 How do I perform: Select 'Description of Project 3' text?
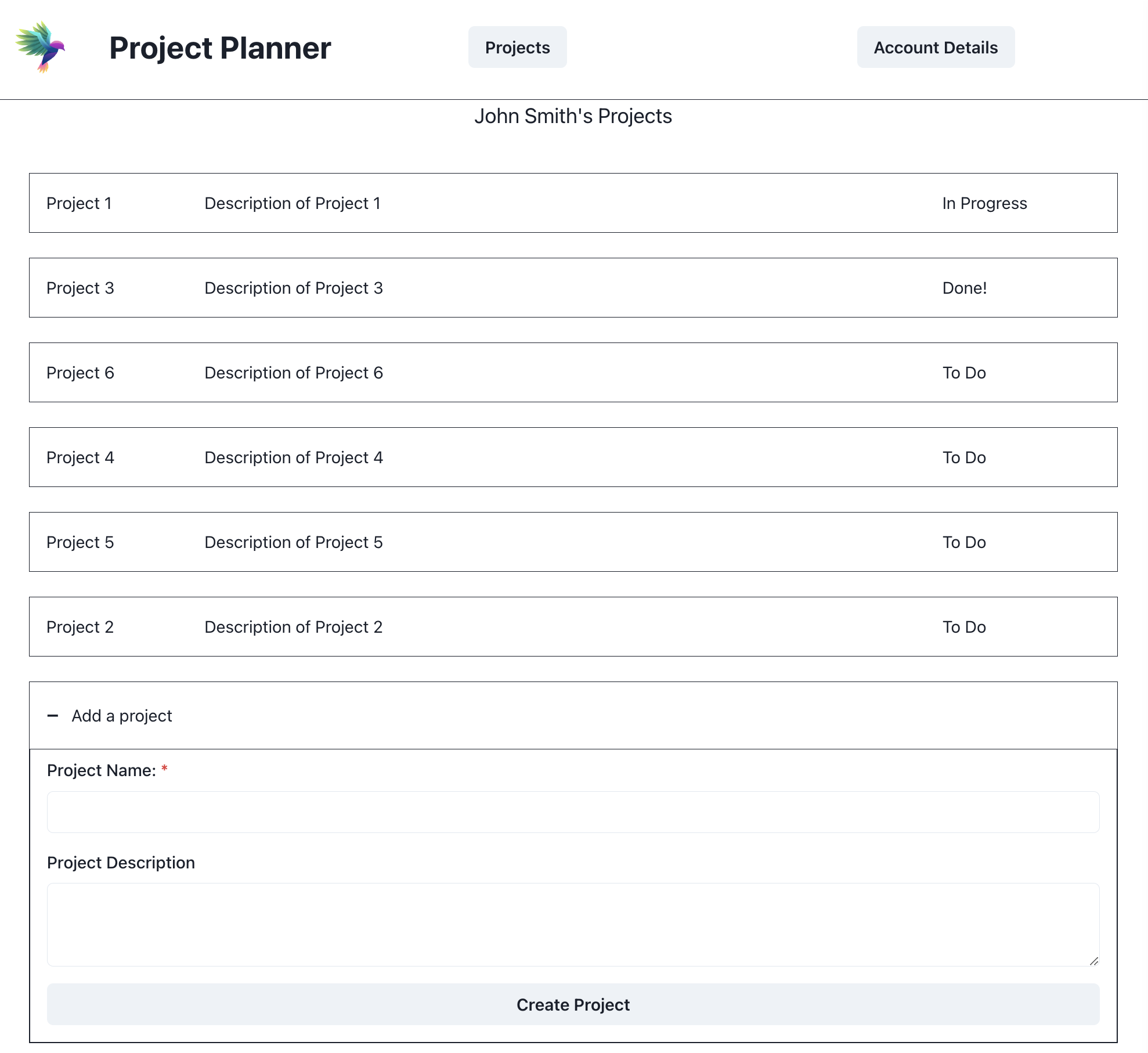[294, 288]
